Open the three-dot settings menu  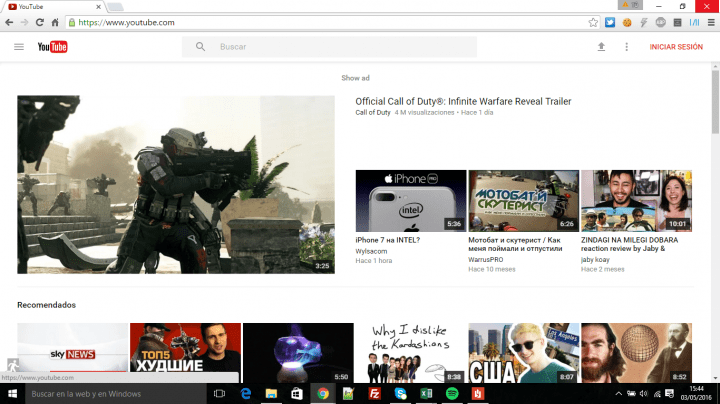coord(626,47)
